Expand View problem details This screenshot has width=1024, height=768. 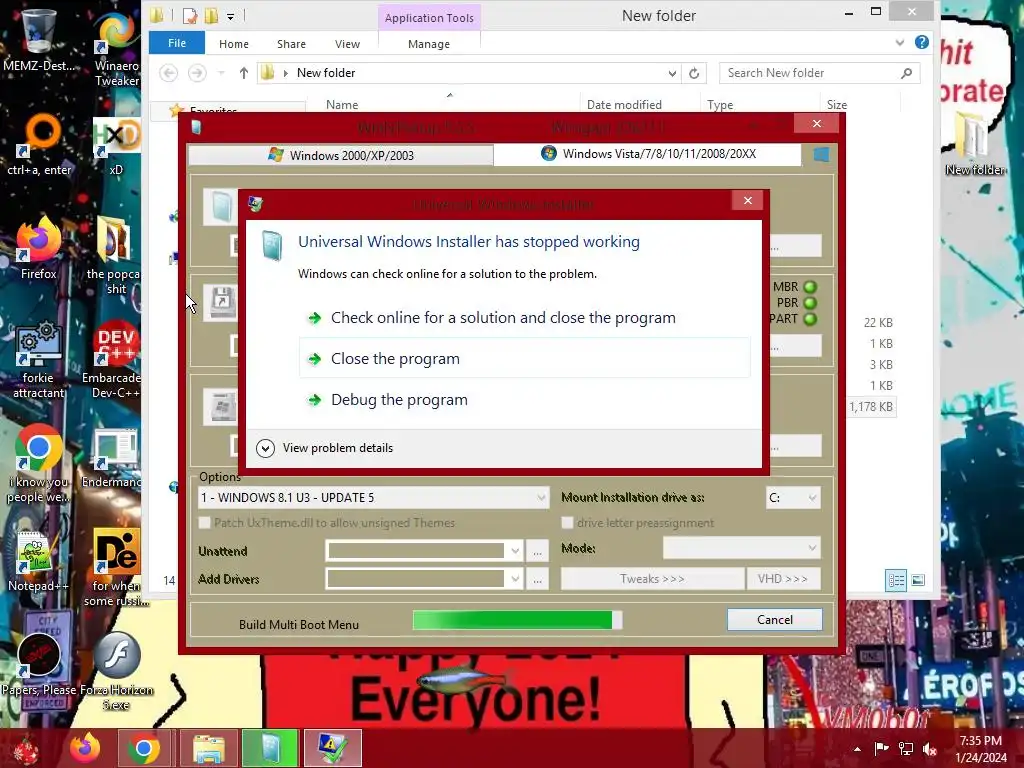(x=325, y=448)
